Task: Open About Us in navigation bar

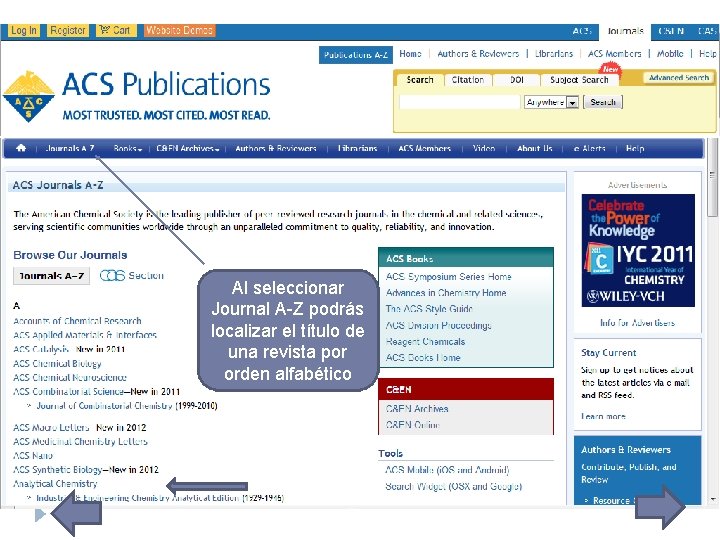Action: [534, 148]
